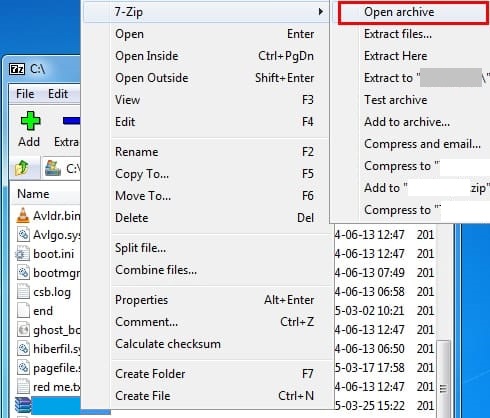Click the C: drive icon in the address bar
This screenshot has width=490, height=418.
(x=53, y=168)
